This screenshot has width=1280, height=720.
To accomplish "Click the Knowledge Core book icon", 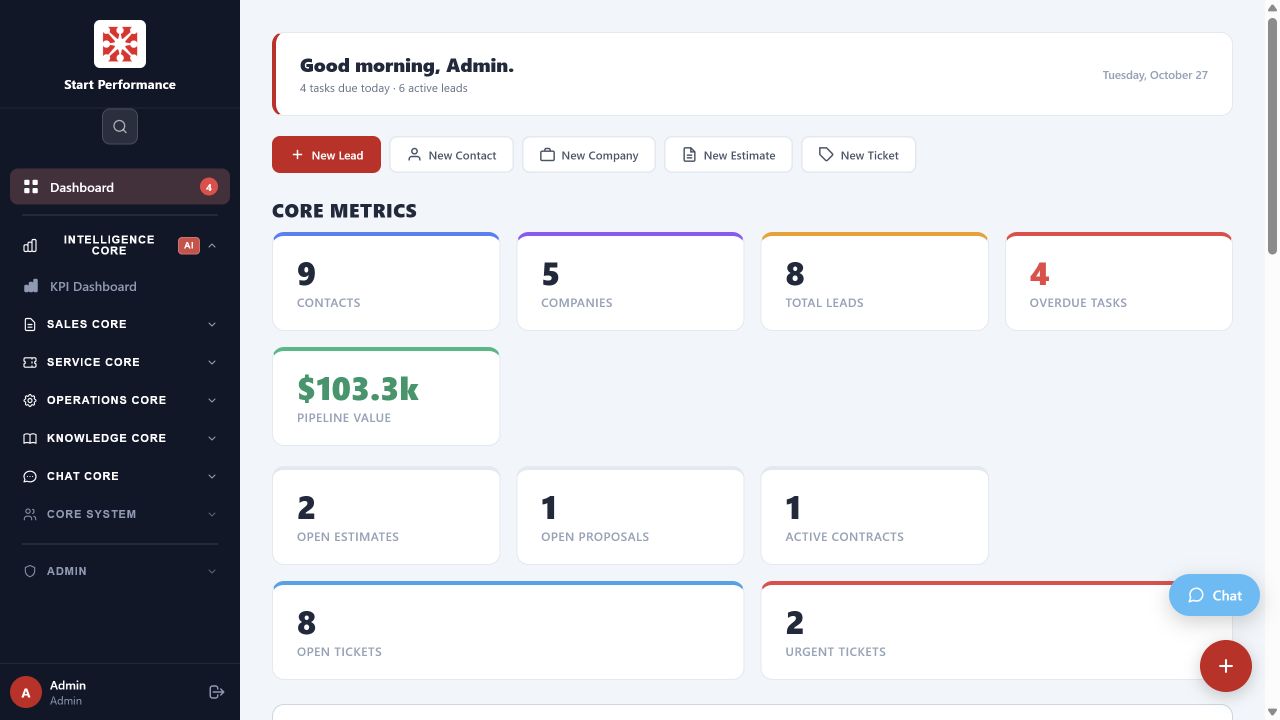I will click(30, 438).
